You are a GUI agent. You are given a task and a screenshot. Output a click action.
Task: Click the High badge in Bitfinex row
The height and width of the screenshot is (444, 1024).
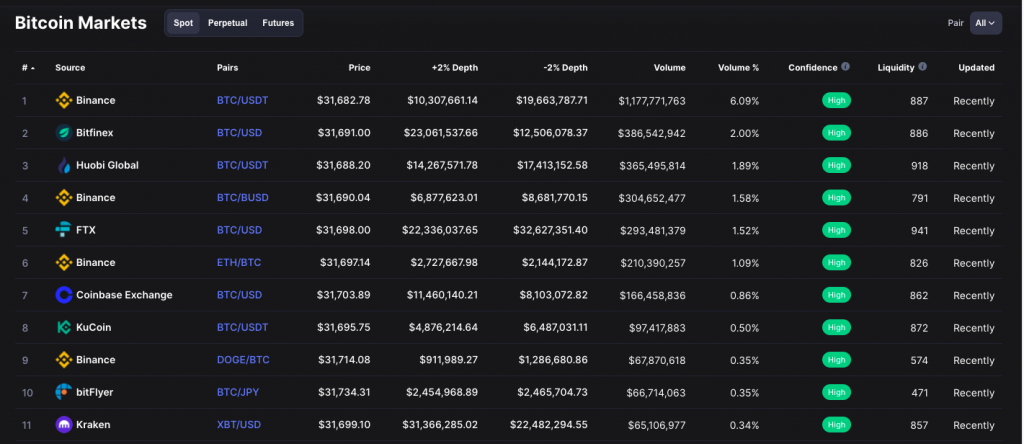tap(836, 133)
